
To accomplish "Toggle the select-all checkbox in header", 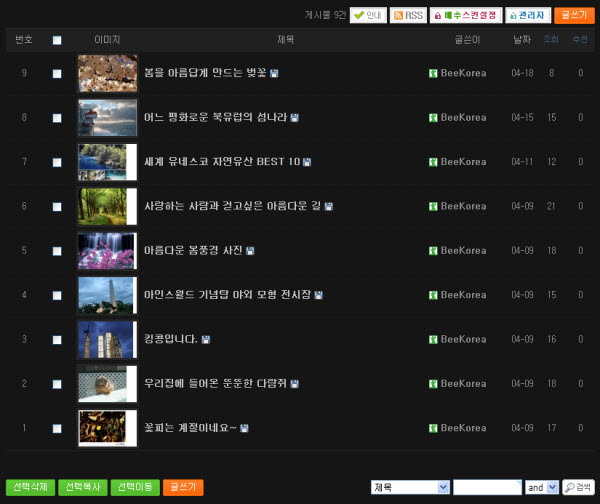I will coord(57,40).
